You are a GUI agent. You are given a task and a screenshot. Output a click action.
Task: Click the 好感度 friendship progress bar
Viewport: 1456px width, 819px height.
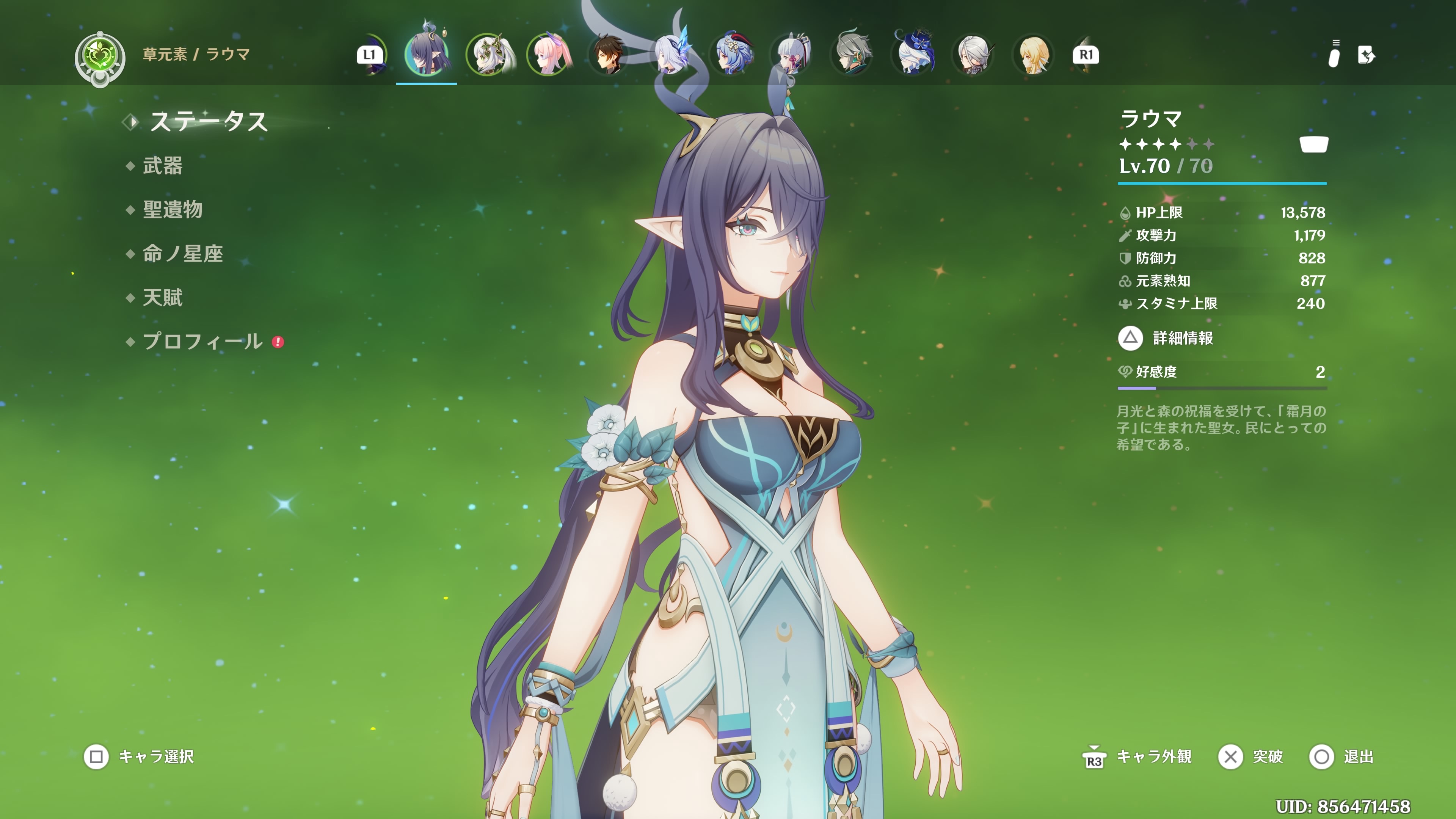pyautogui.click(x=1222, y=388)
